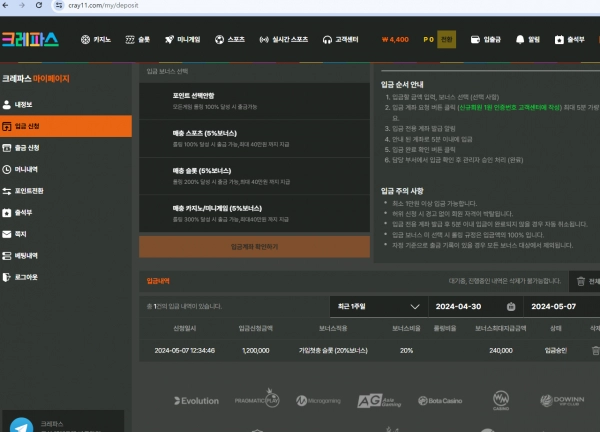Click the Bota Casino provider logo

(440, 401)
